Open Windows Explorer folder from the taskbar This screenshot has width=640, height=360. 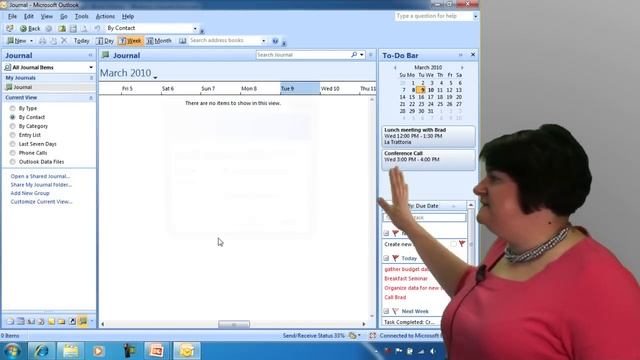pyautogui.click(x=70, y=351)
